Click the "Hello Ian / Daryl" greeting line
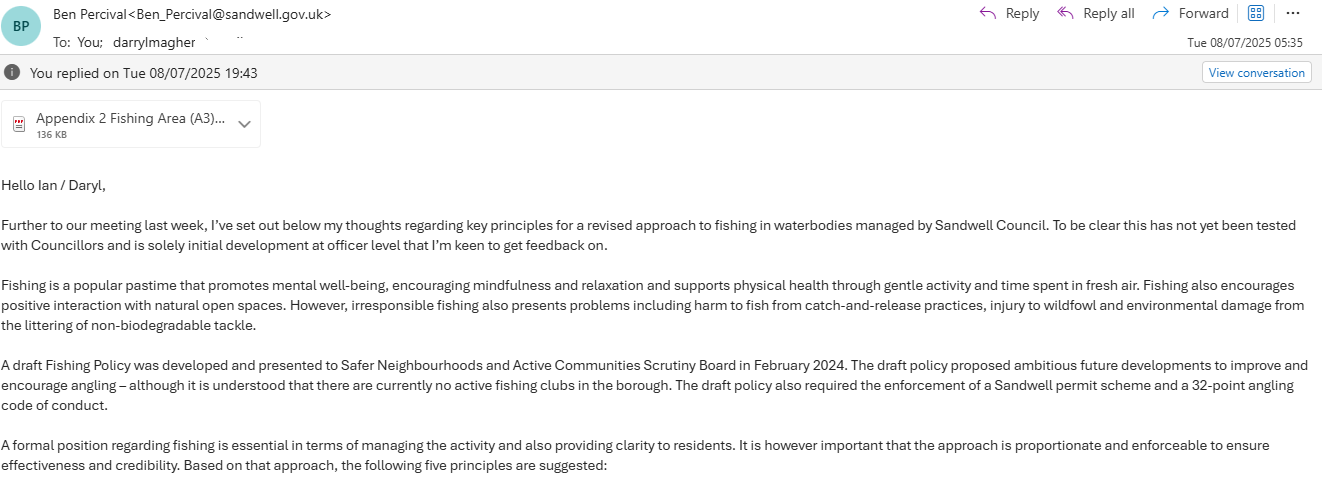The image size is (1322, 477). pos(54,185)
